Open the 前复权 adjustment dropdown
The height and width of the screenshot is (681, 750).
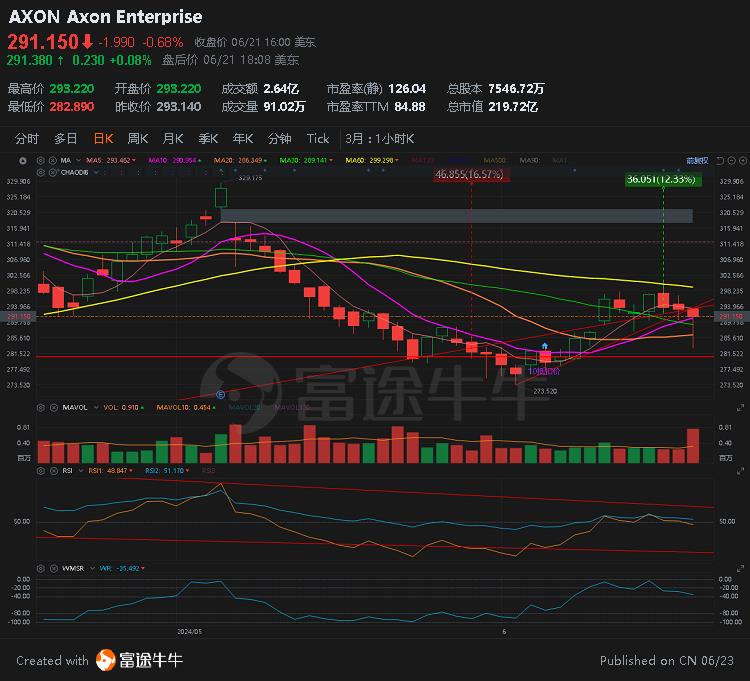(x=697, y=161)
